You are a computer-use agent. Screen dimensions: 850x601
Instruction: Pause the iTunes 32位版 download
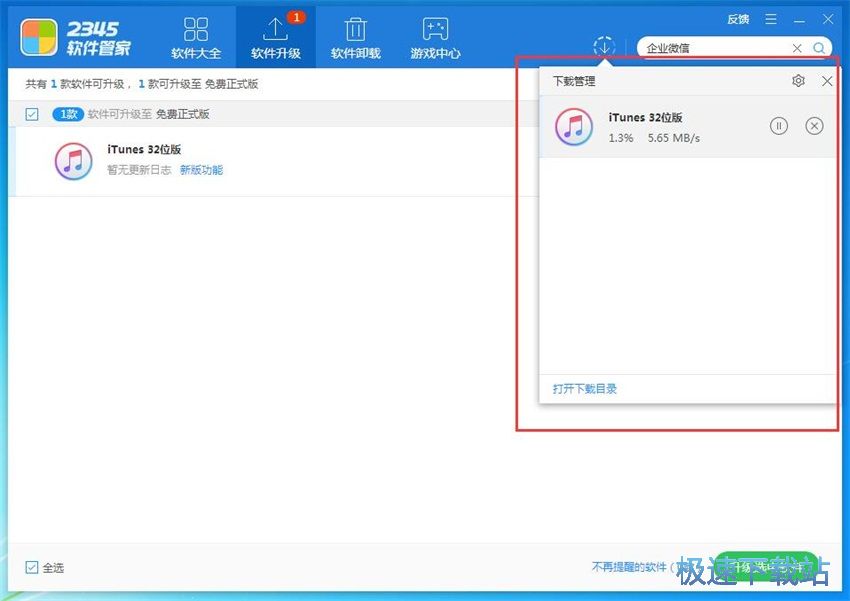pos(778,126)
